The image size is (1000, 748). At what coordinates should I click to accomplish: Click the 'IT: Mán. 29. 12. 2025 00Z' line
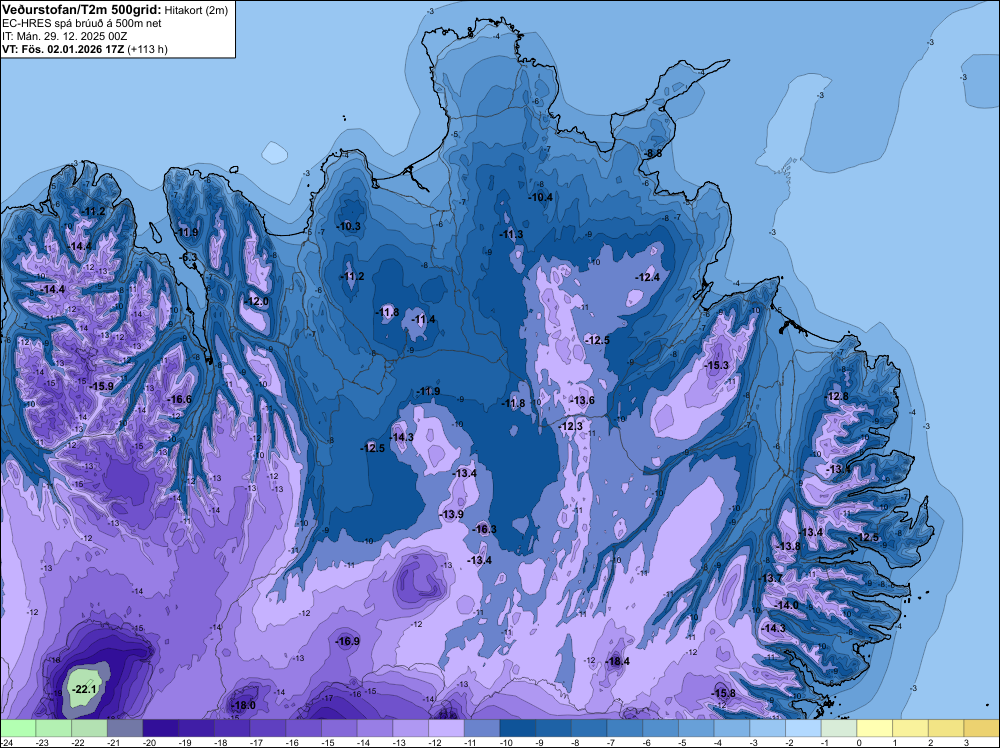pyautogui.click(x=64, y=36)
